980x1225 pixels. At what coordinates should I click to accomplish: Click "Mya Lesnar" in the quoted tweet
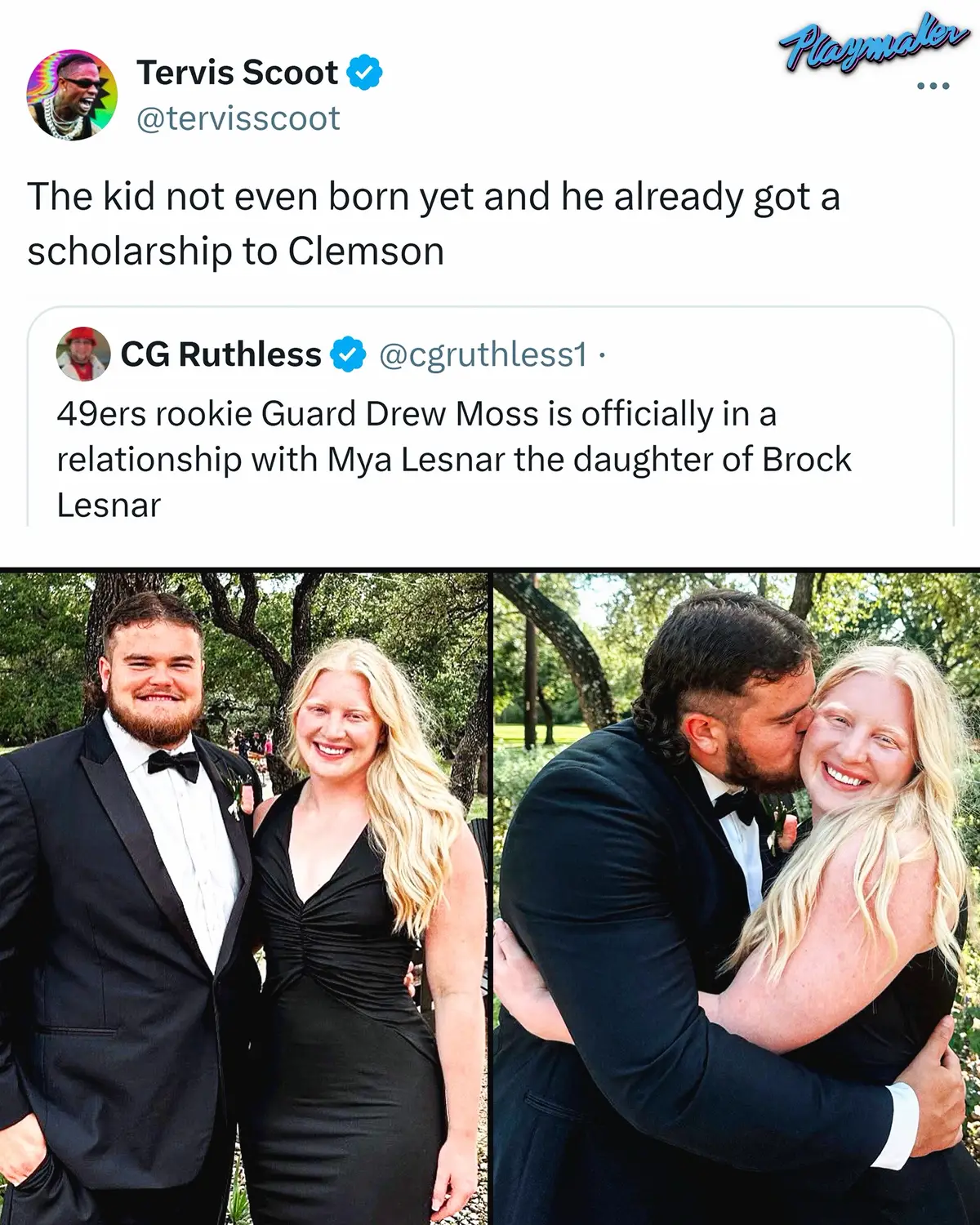(x=416, y=460)
